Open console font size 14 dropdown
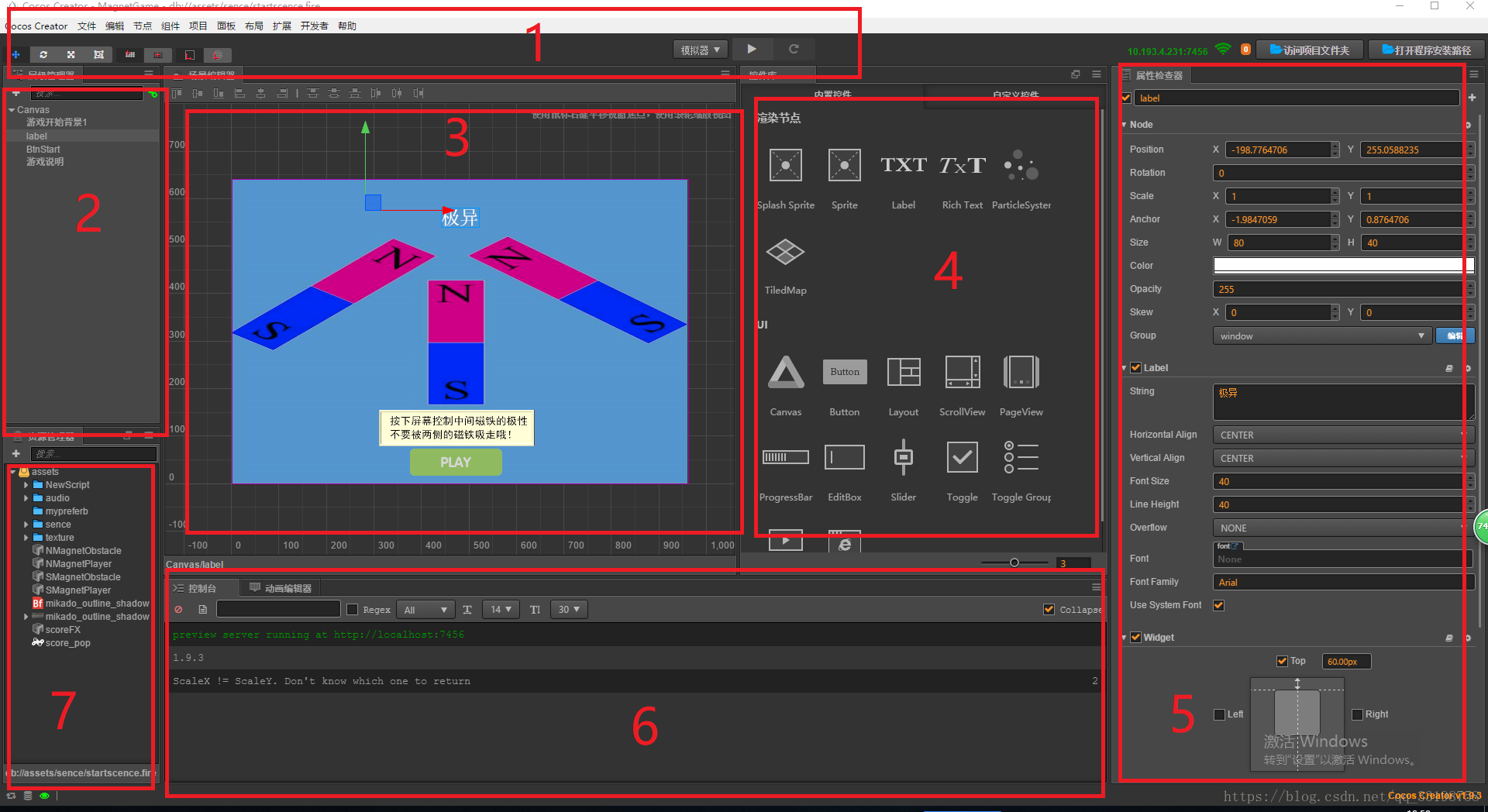 click(x=501, y=610)
